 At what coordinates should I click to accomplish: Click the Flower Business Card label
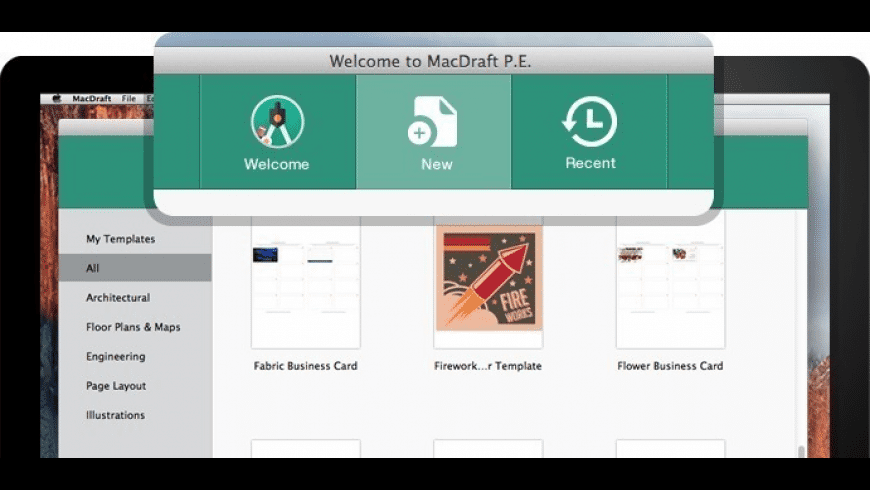(x=670, y=366)
